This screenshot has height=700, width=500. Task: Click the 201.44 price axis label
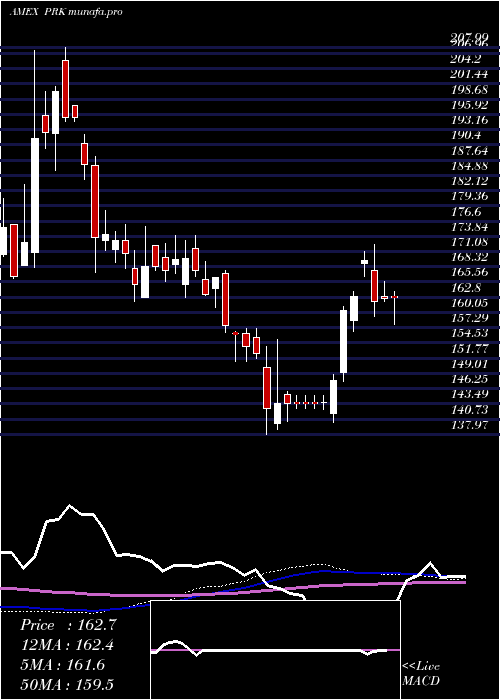point(468,74)
